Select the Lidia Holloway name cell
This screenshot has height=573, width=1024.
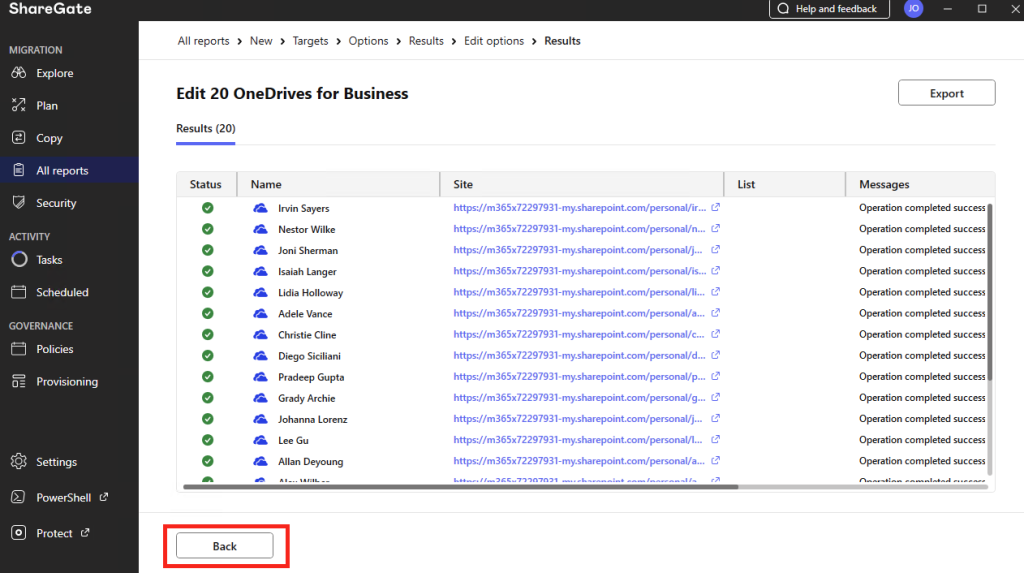[310, 293]
